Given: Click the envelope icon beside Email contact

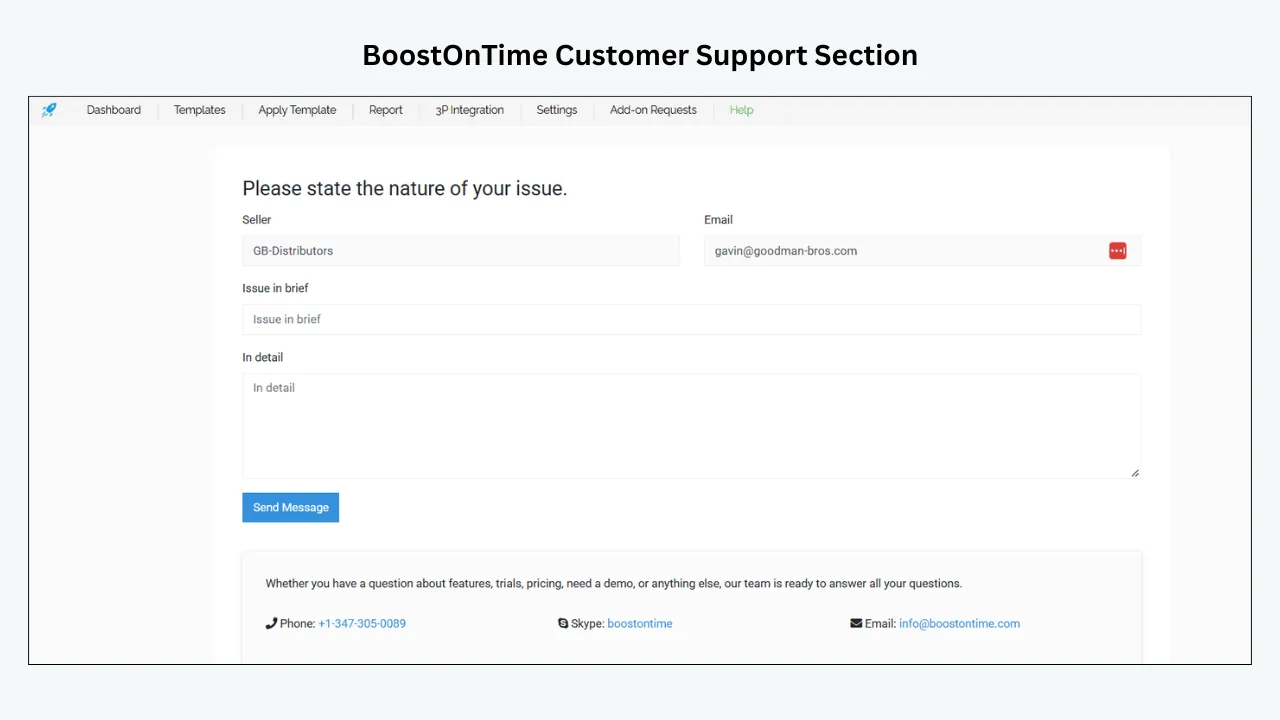Looking at the screenshot, I should 856,623.
